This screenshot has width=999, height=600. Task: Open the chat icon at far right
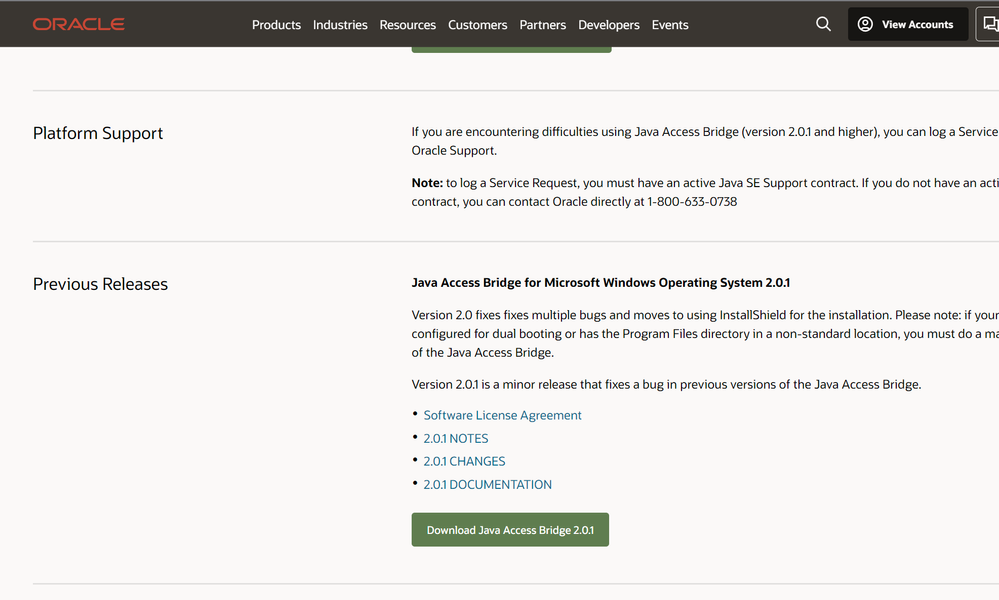(988, 24)
